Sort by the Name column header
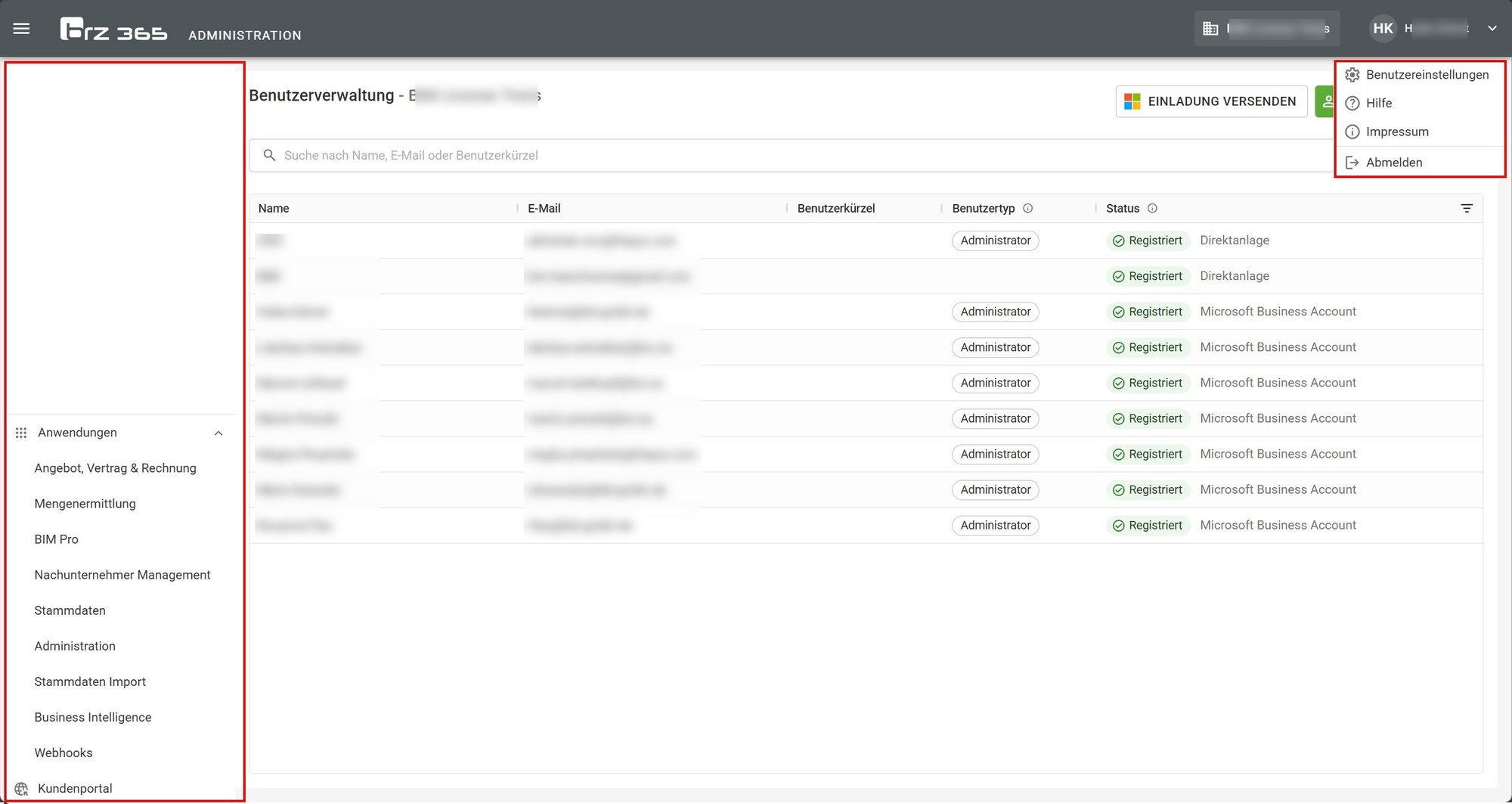The width and height of the screenshot is (1512, 804). pos(274,208)
